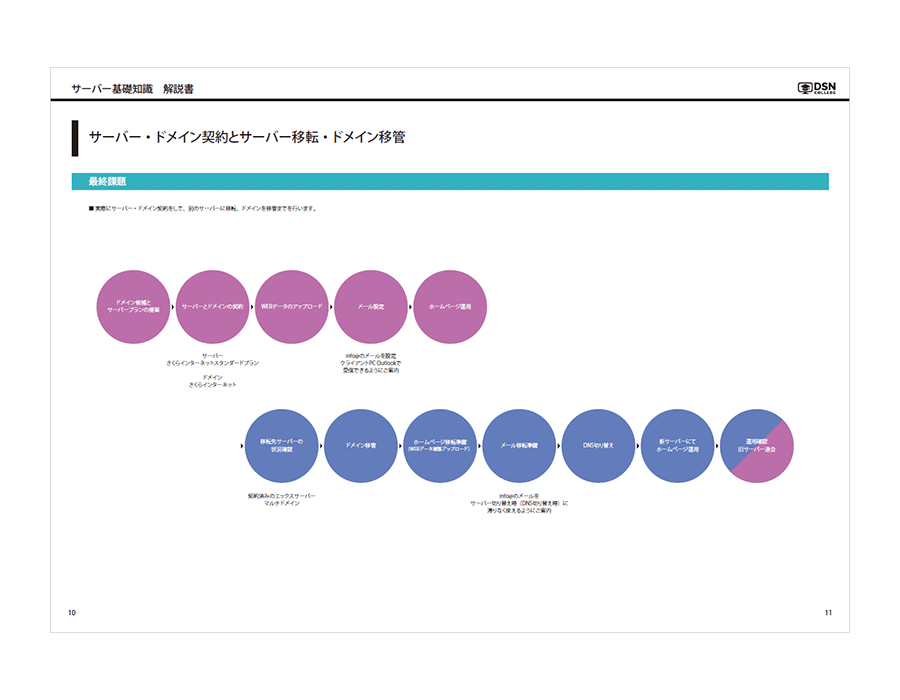Click the ホームページ移転準備 circle

tap(440, 446)
